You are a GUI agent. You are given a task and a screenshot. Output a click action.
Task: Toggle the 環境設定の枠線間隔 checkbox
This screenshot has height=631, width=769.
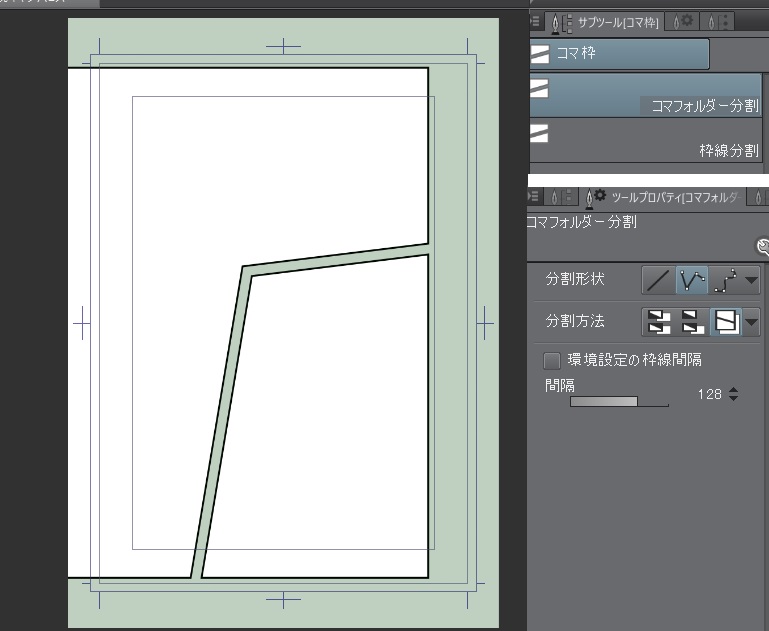pyautogui.click(x=552, y=360)
